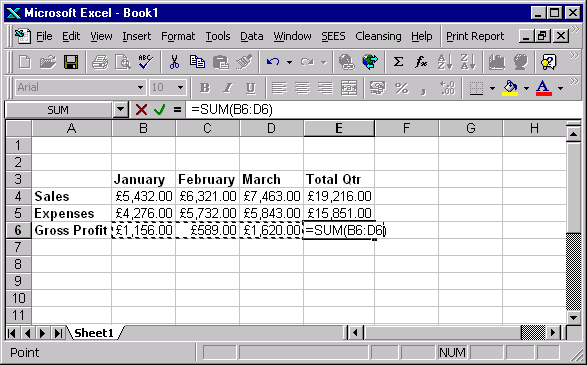The width and height of the screenshot is (587, 365).
Task: Click the Print icon in toolbar
Action: click(x=100, y=62)
